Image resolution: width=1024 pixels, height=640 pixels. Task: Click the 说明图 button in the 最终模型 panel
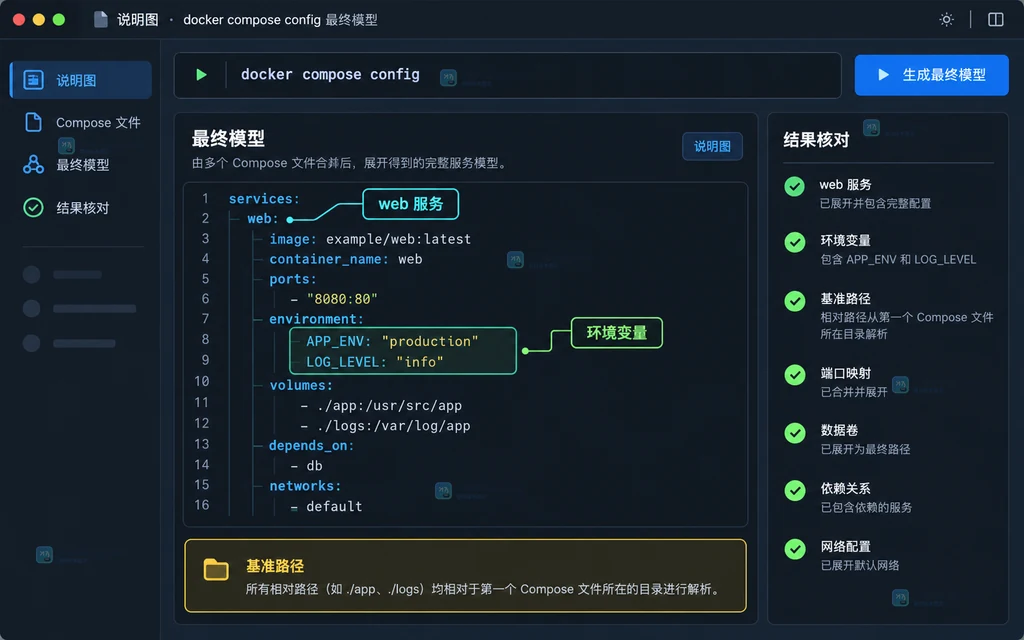(x=712, y=146)
